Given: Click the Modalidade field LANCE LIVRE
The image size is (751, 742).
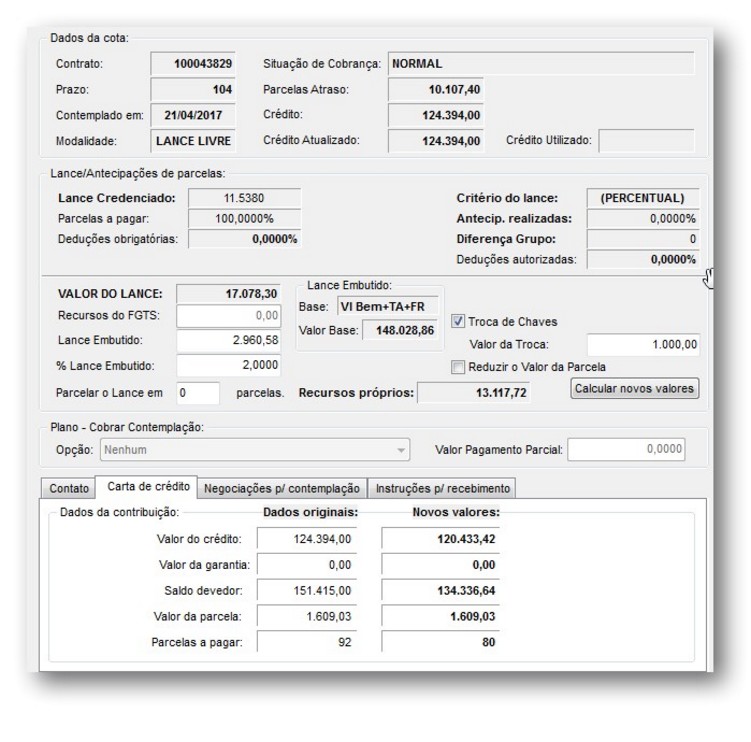Looking at the screenshot, I should pos(193,141).
